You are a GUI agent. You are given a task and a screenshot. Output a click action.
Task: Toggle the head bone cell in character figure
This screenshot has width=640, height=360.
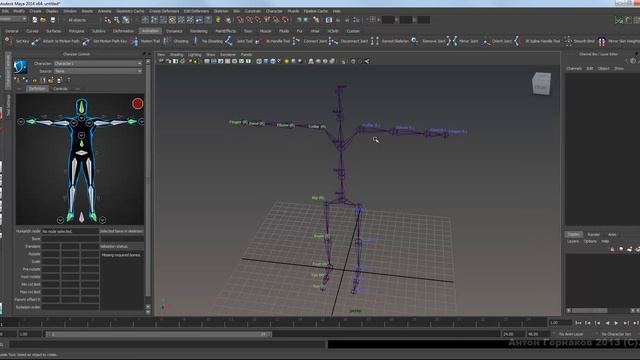[82, 107]
